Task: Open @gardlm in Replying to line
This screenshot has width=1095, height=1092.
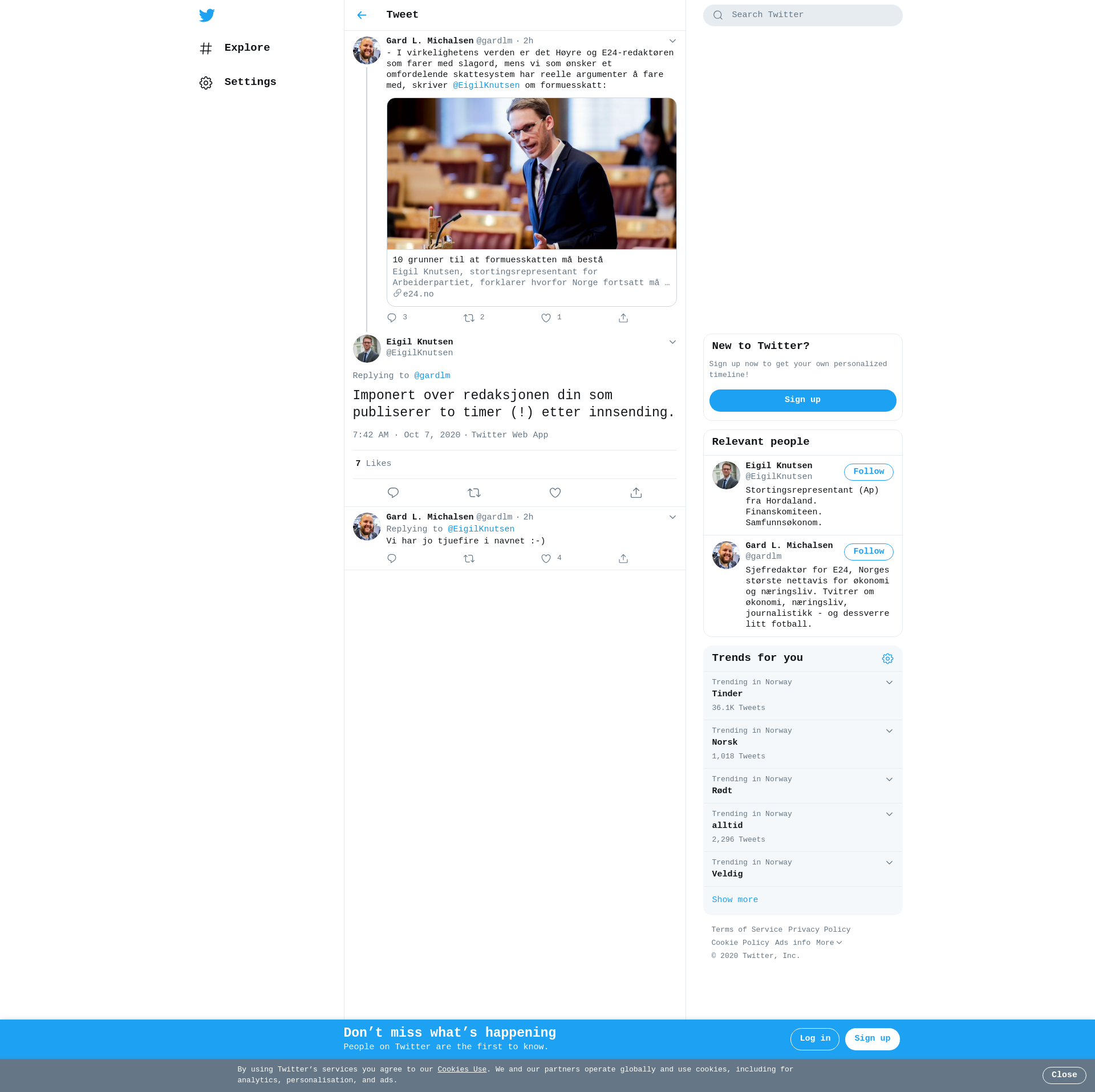Action: tap(432, 376)
